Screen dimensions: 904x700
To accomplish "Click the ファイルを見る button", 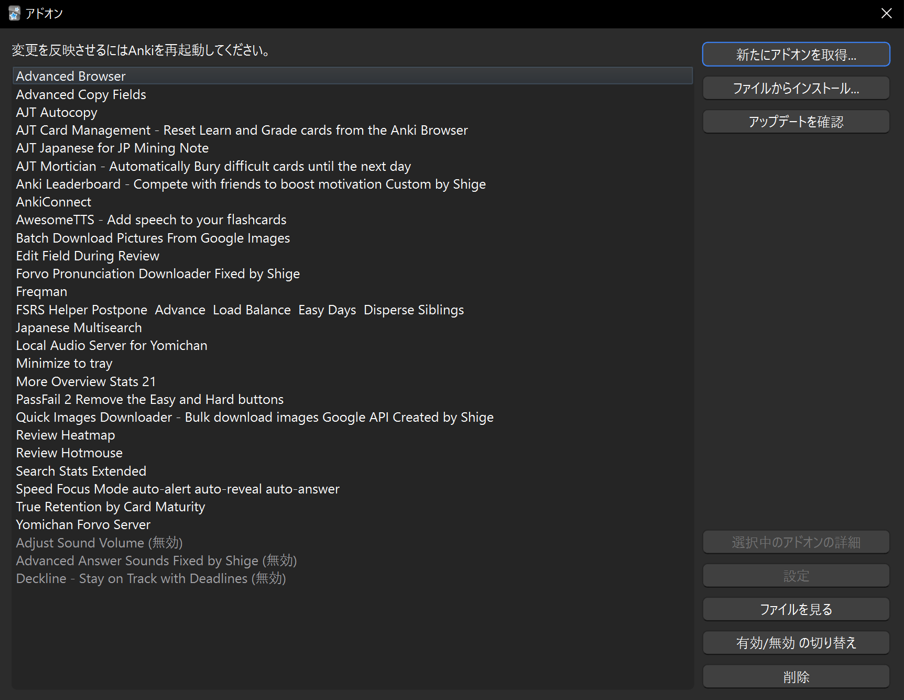I will point(795,609).
